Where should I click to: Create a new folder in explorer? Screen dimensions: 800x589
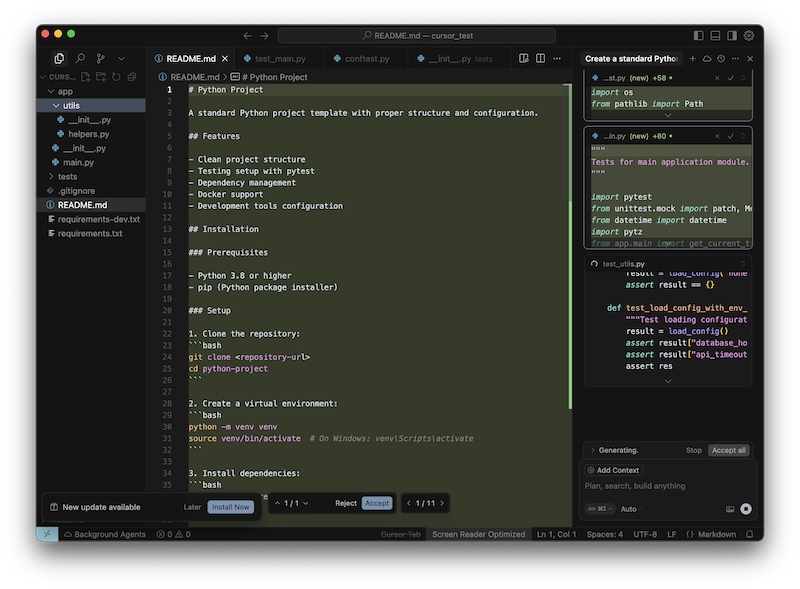point(101,77)
